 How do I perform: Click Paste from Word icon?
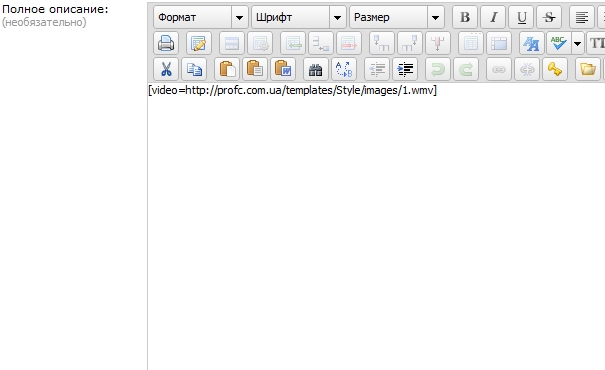283,69
